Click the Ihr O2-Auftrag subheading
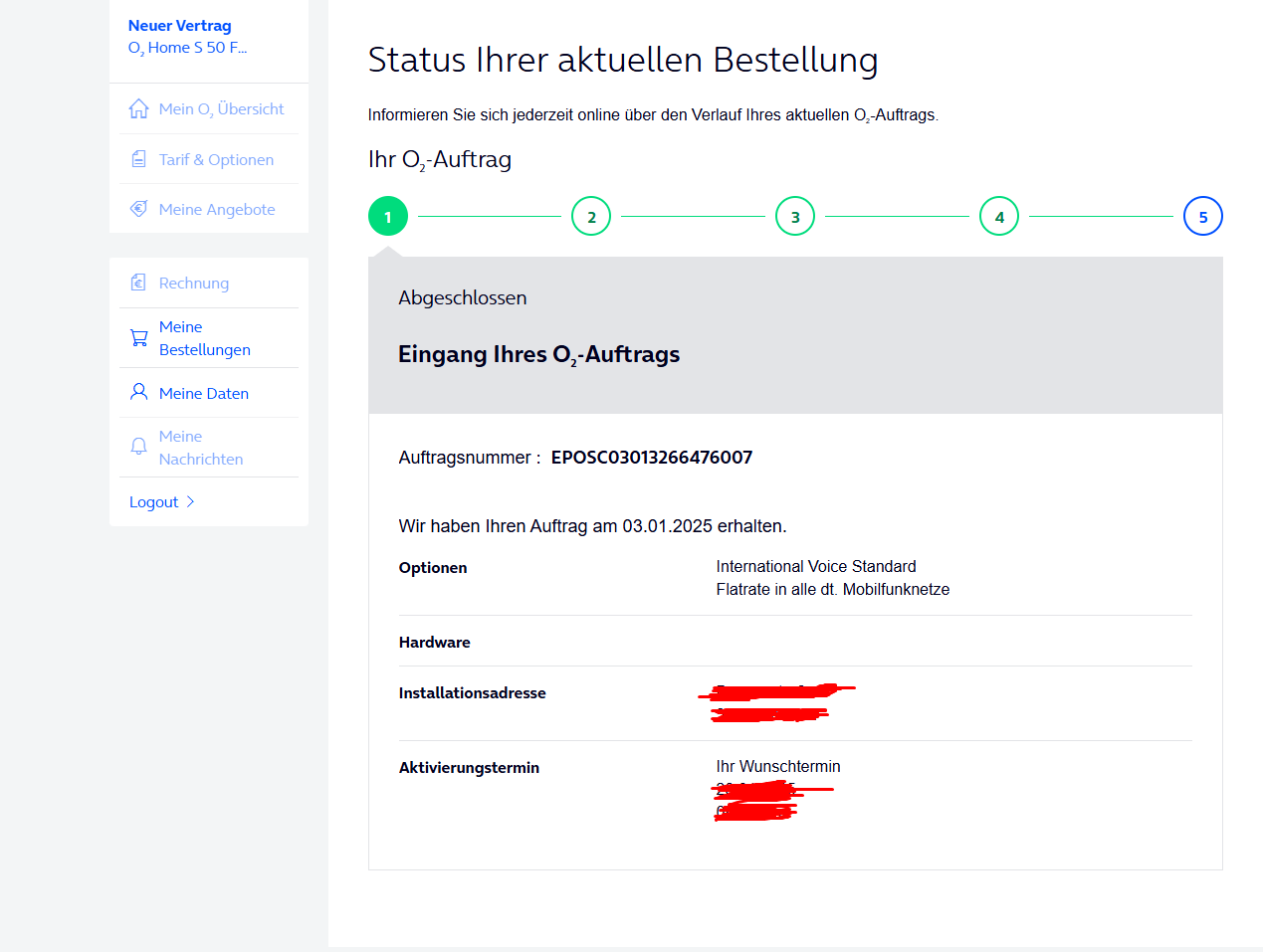 pyautogui.click(x=440, y=160)
